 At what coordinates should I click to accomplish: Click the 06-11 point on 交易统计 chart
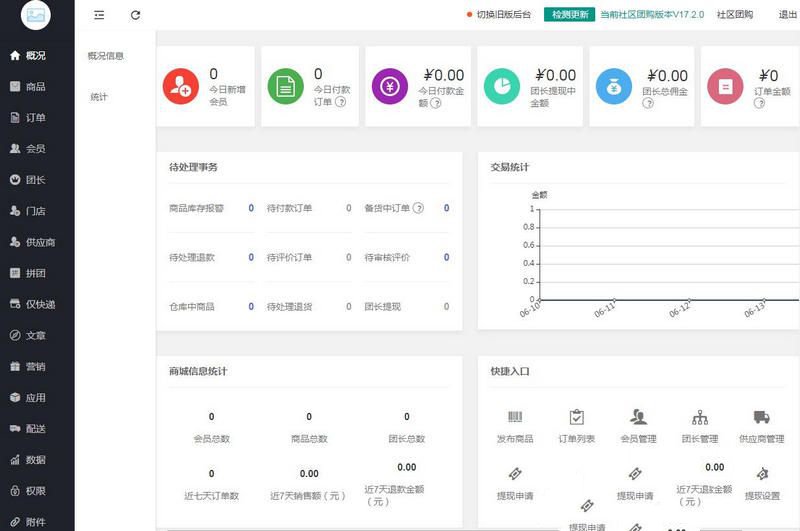coord(614,300)
